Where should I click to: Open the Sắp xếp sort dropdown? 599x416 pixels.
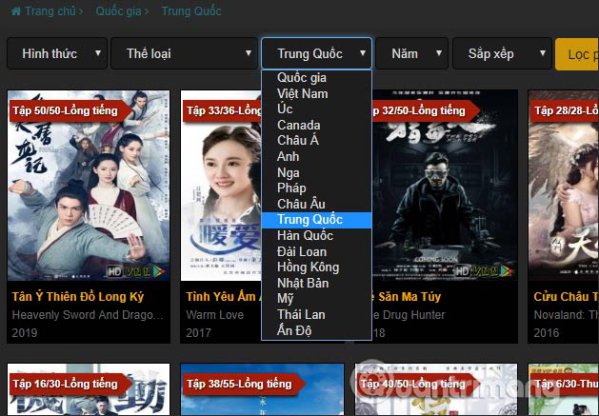pos(502,53)
